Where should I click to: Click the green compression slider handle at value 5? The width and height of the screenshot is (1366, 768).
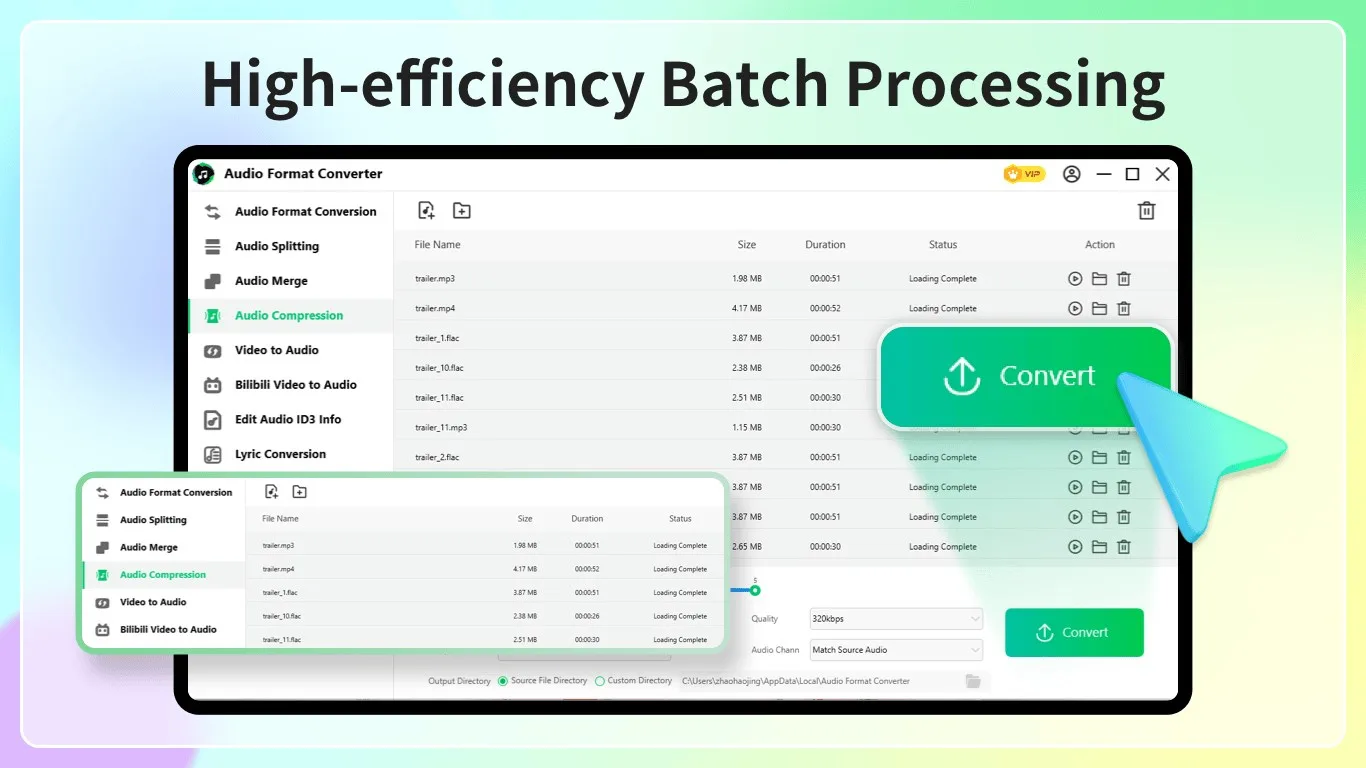755,590
